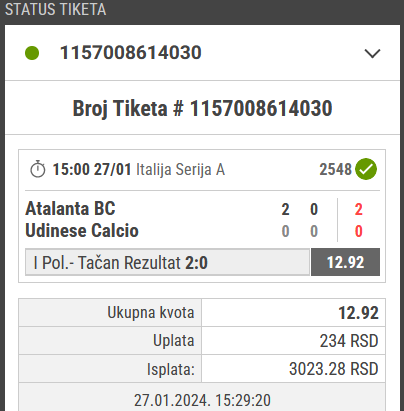This screenshot has width=404, height=411.
Task: Click the red Udinese final score 0
Action: click(x=359, y=231)
